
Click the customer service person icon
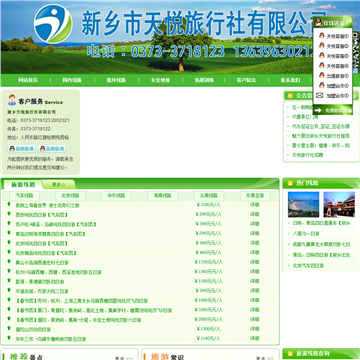[x=12, y=100]
